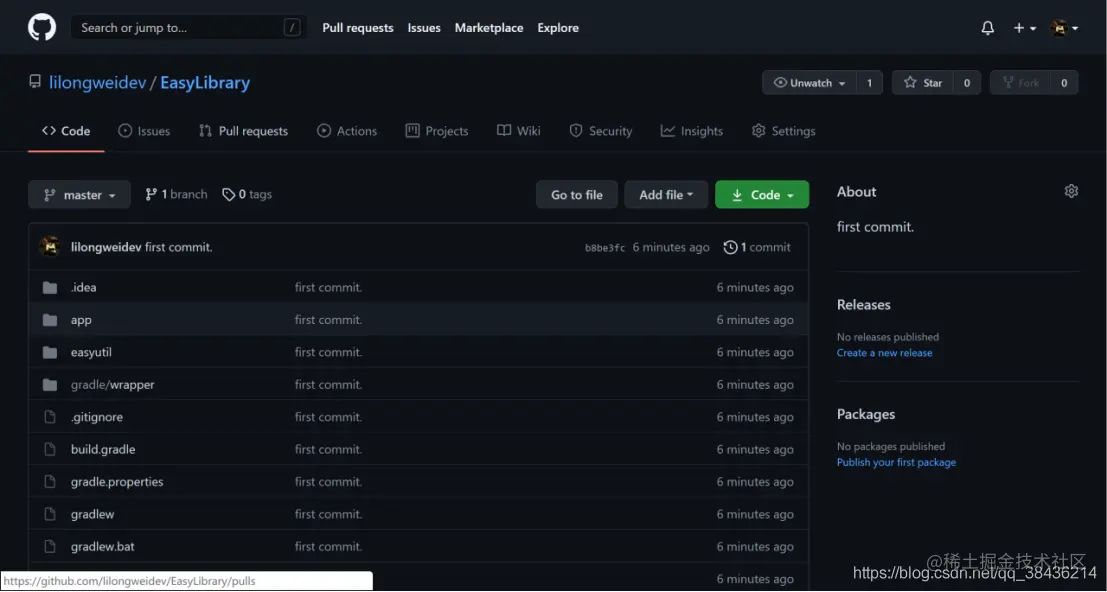
Task: Click the stargazers count 0
Action: 967,83
